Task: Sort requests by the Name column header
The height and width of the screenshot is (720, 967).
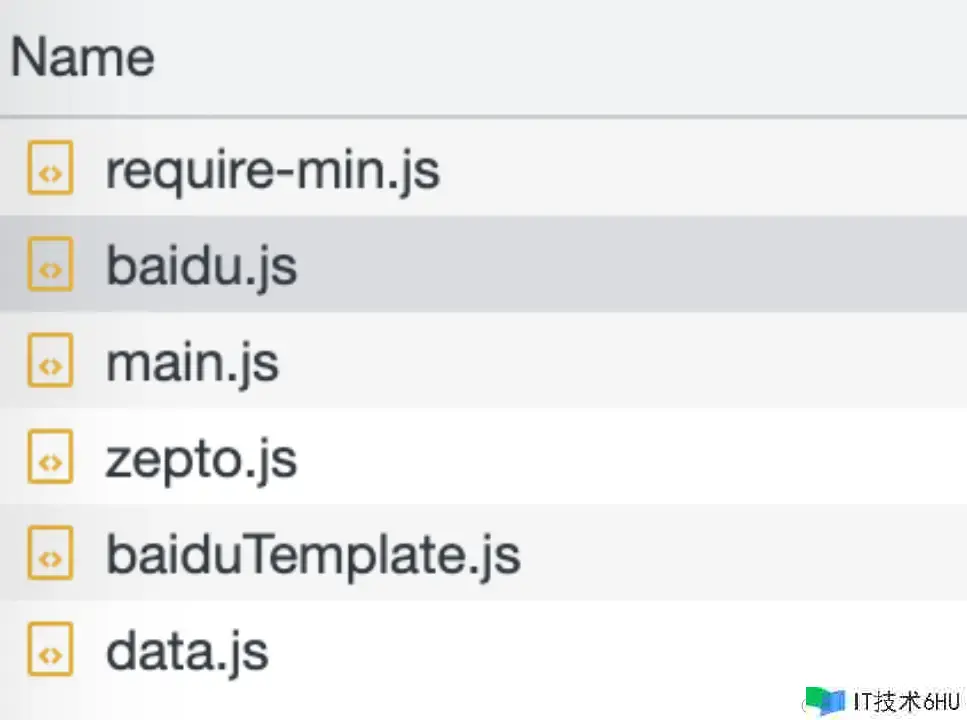Action: 83,57
